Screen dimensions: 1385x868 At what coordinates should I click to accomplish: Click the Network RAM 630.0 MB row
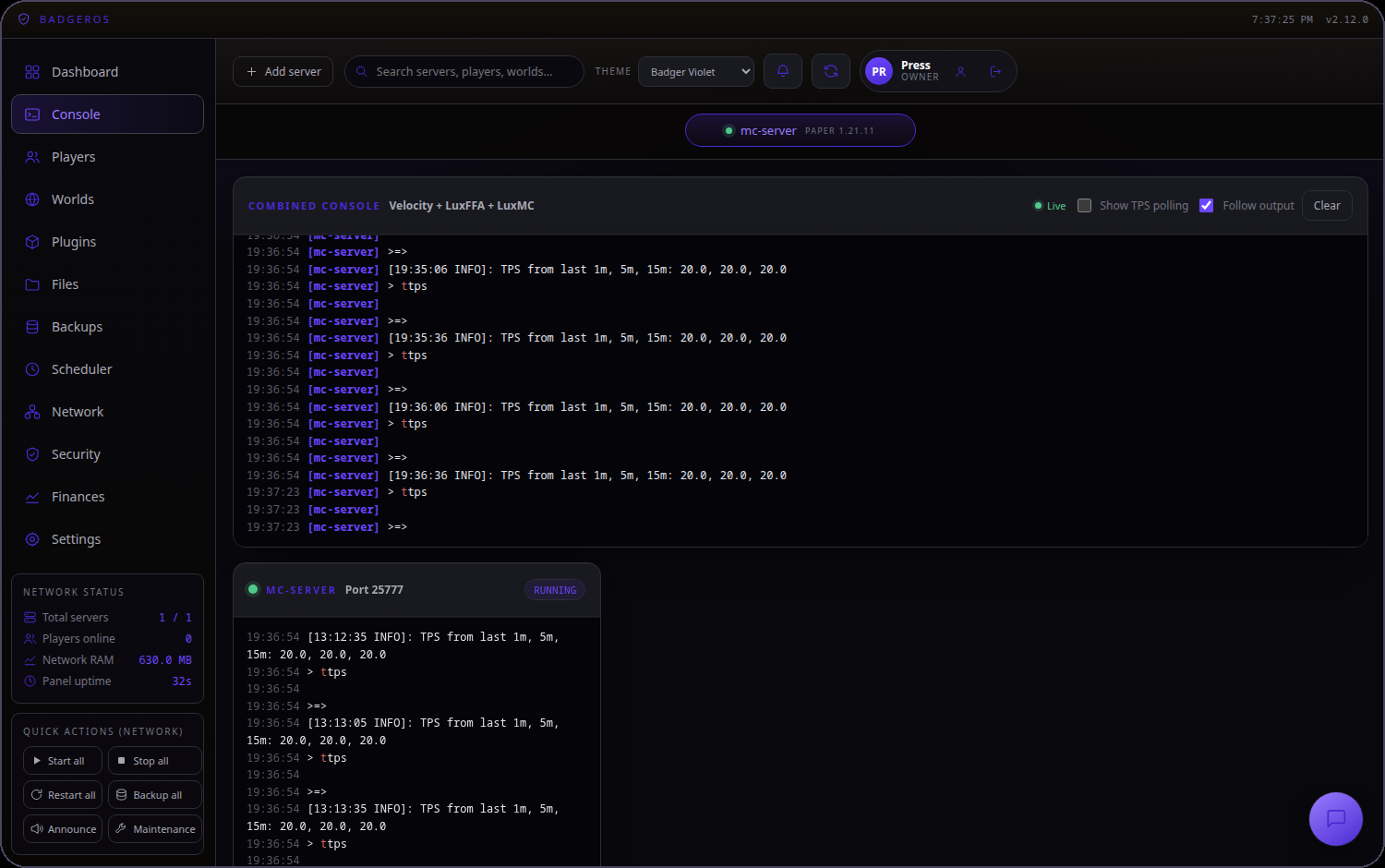(x=108, y=660)
